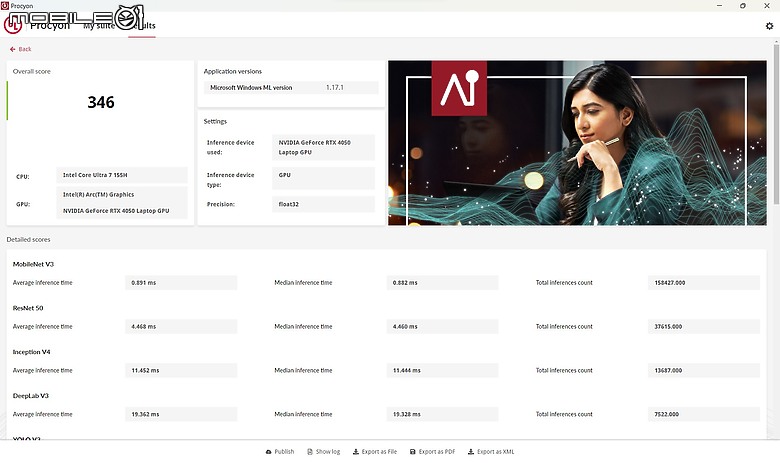Image resolution: width=780 pixels, height=463 pixels.
Task: Select the Intel(R) Arc(TM) Graphics entry
Action: coord(98,194)
